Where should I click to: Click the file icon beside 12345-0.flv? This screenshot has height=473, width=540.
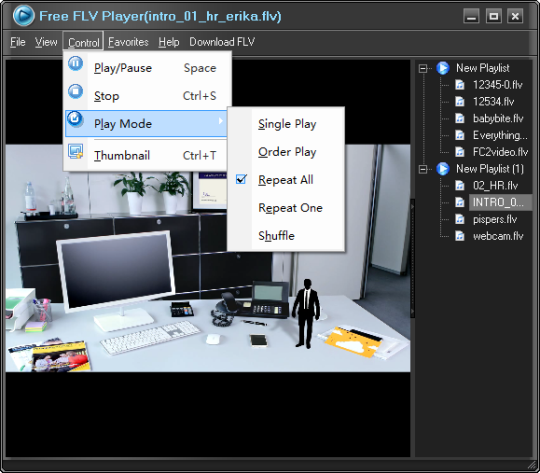460,85
